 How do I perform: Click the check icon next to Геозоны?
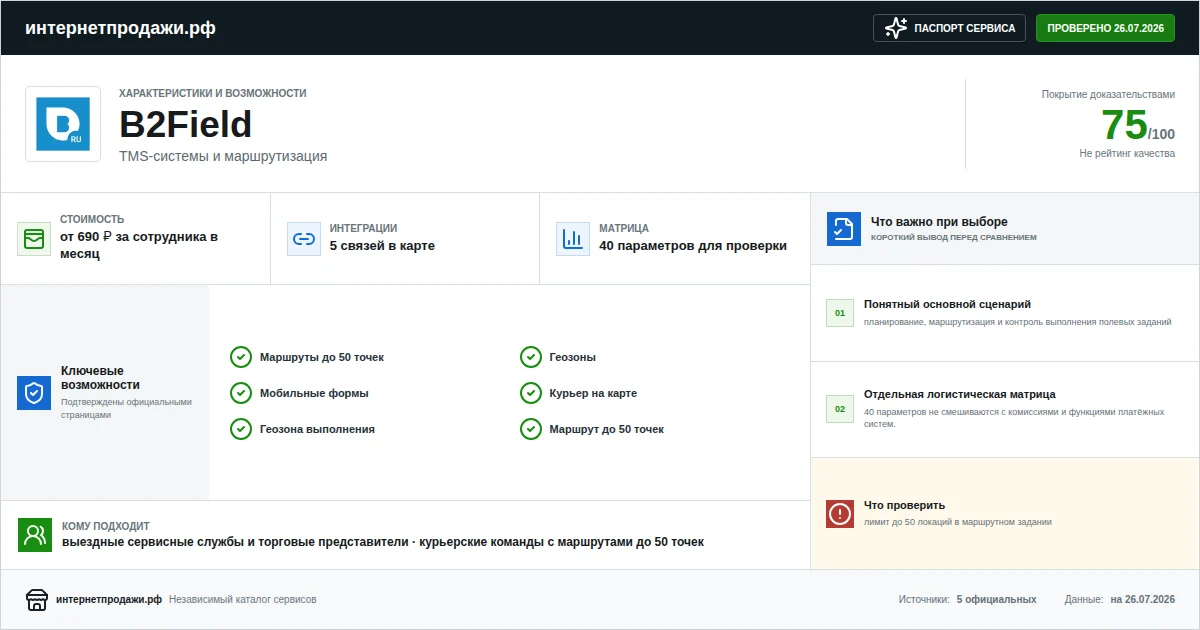tap(531, 357)
